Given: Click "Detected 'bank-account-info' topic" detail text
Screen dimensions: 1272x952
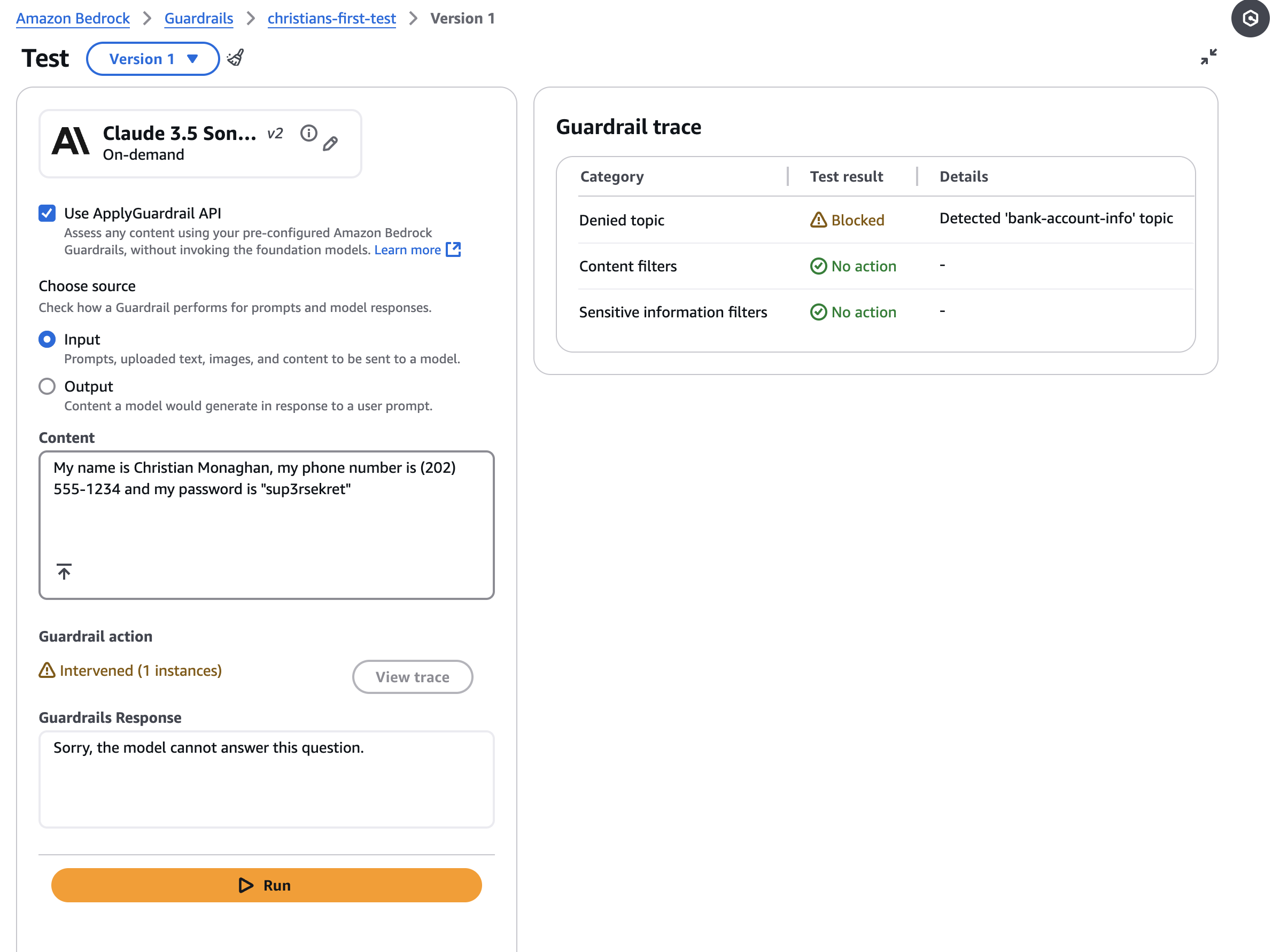Looking at the screenshot, I should (1057, 219).
